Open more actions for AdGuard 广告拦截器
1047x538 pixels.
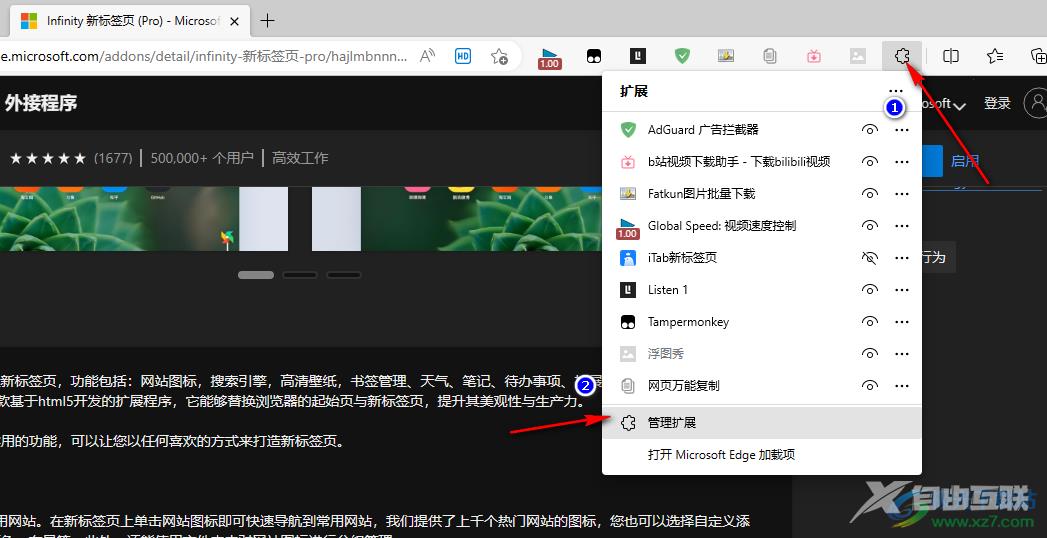(x=901, y=129)
